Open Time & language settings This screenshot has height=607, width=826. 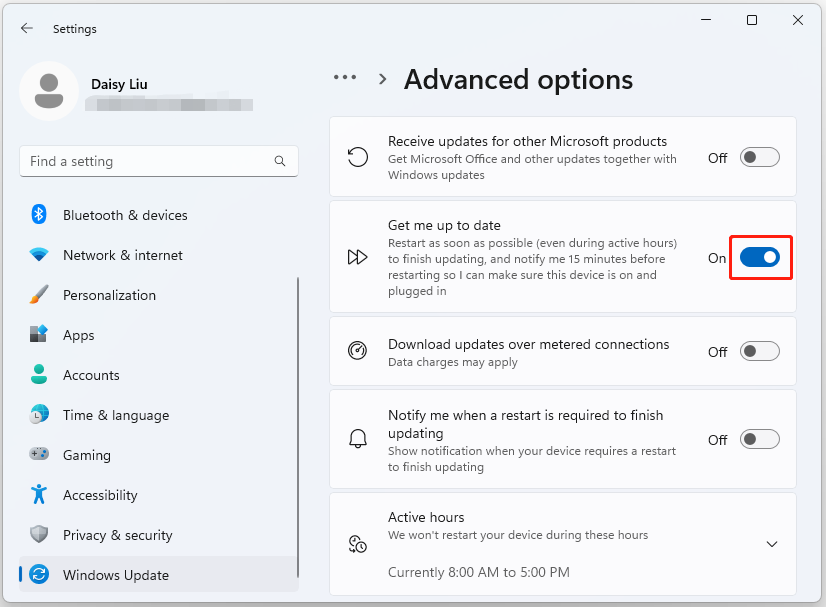[115, 415]
